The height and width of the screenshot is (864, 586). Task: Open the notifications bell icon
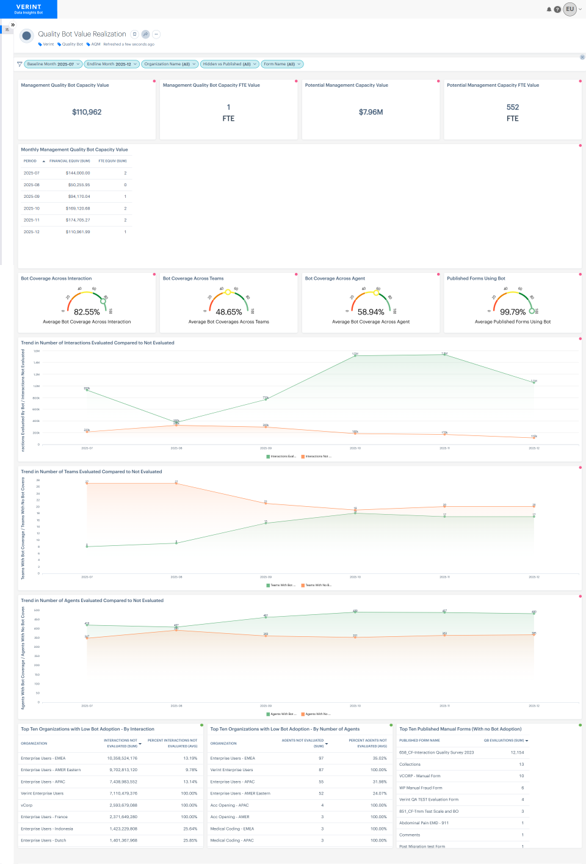click(549, 9)
